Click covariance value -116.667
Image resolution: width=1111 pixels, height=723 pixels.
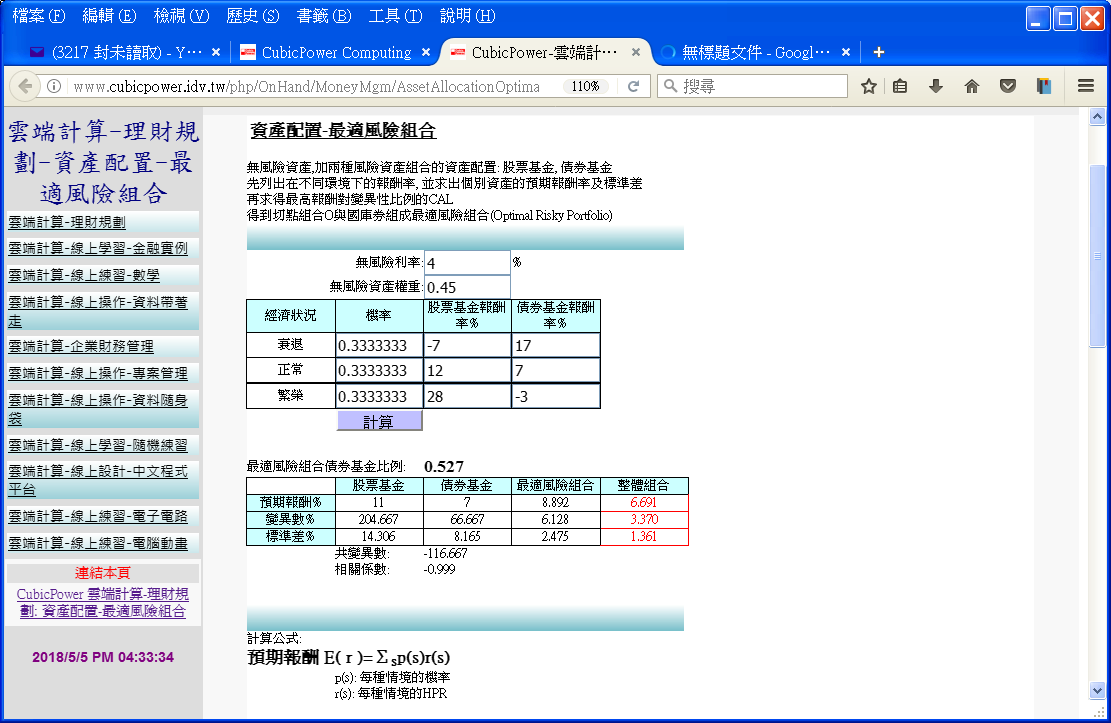coord(446,554)
